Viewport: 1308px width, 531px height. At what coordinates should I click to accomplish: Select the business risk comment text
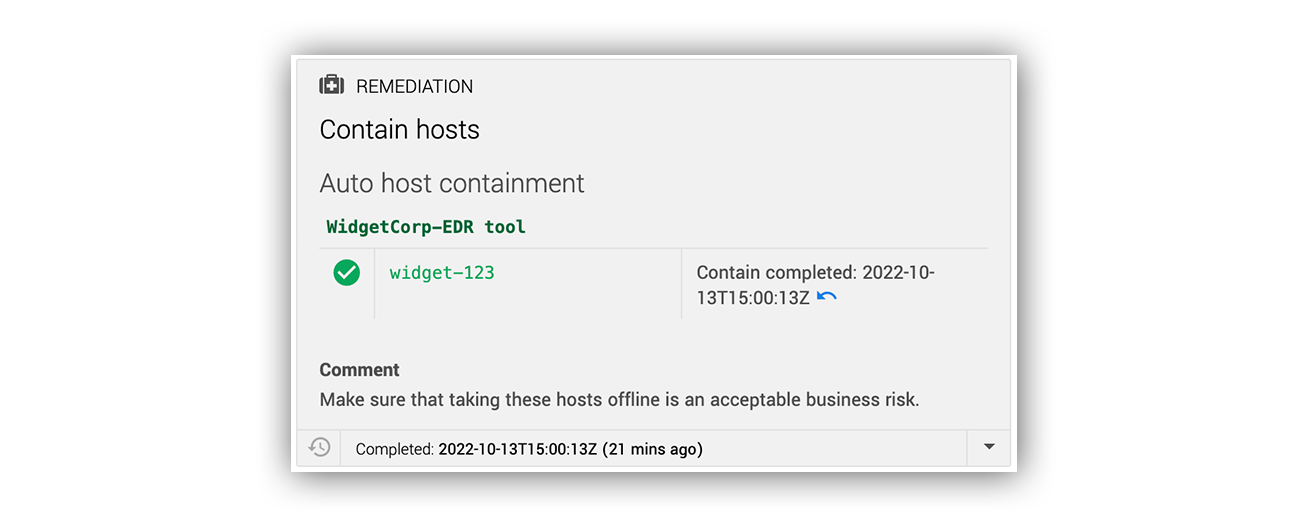click(619, 400)
